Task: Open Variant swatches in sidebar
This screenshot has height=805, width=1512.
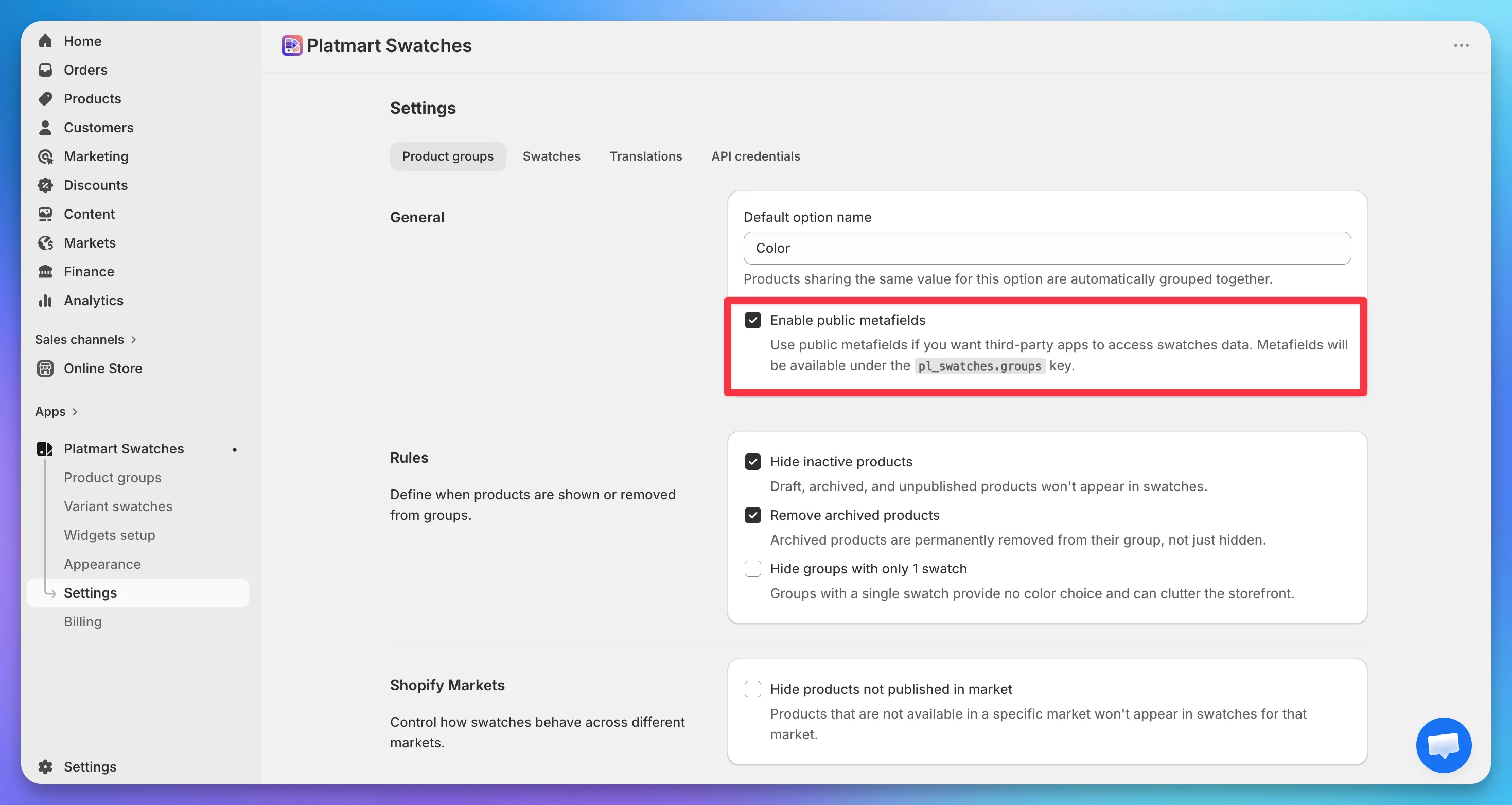Action: 118,506
